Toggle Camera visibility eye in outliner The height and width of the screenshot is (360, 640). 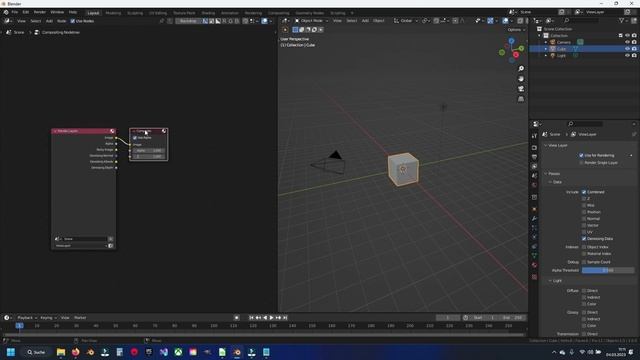(627, 42)
